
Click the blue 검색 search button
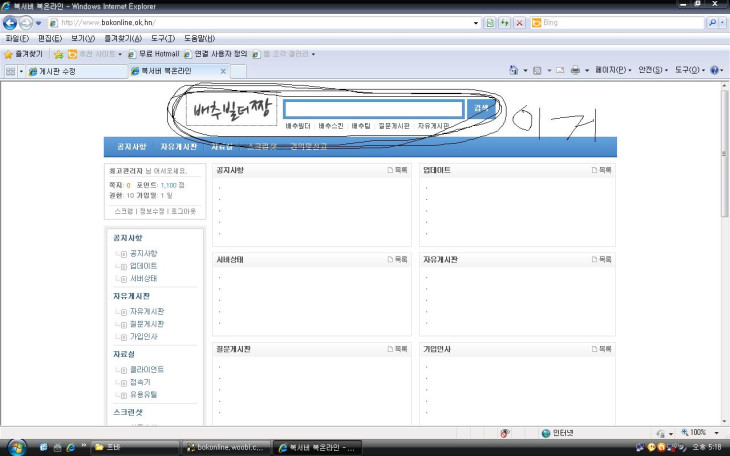tap(481, 108)
